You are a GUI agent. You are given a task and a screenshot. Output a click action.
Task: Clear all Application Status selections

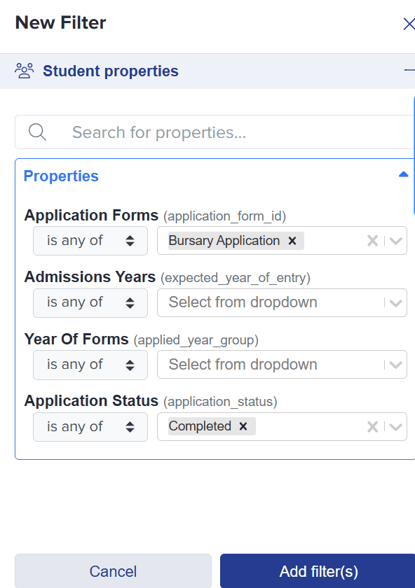[x=372, y=427]
